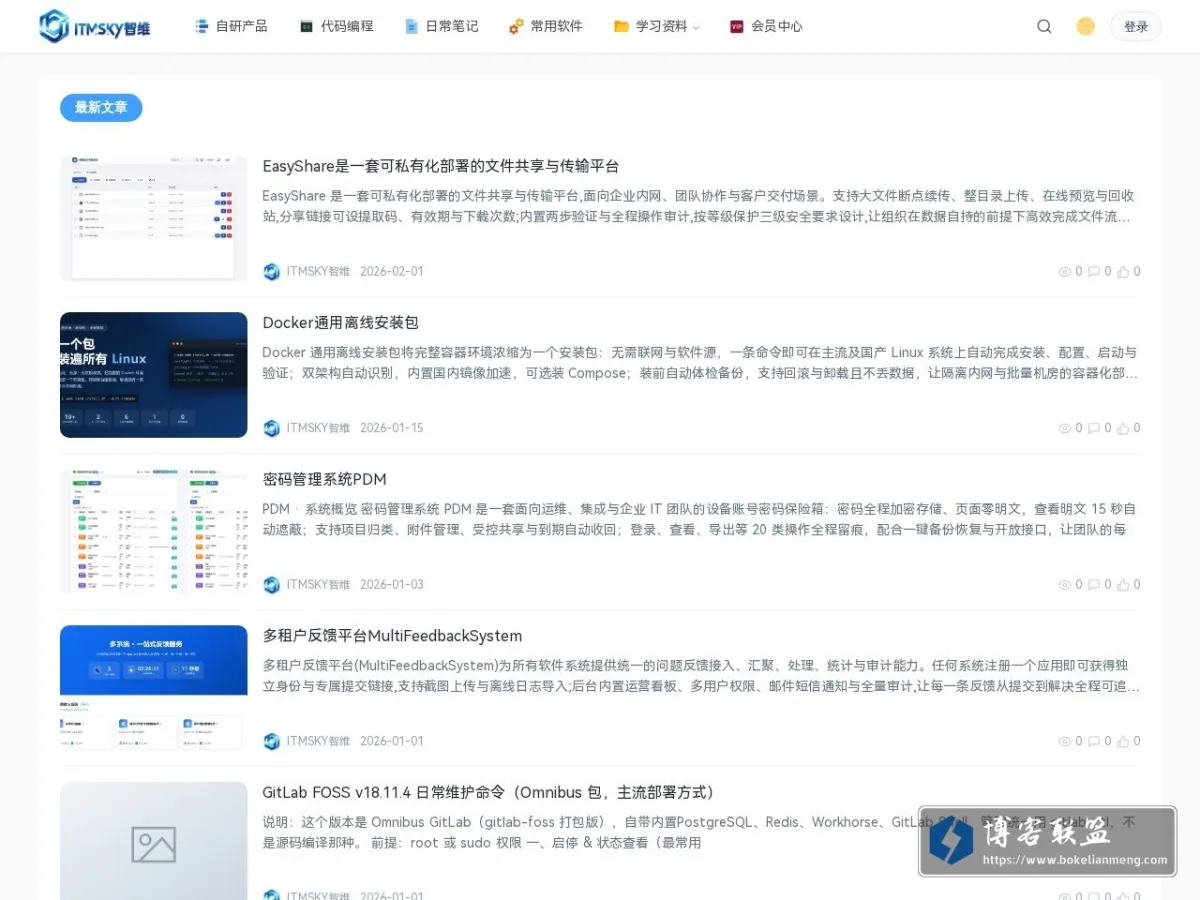The width and height of the screenshot is (1200, 900).
Task: Click the date 2026-02-01 on the EasyShare article
Action: tap(392, 271)
